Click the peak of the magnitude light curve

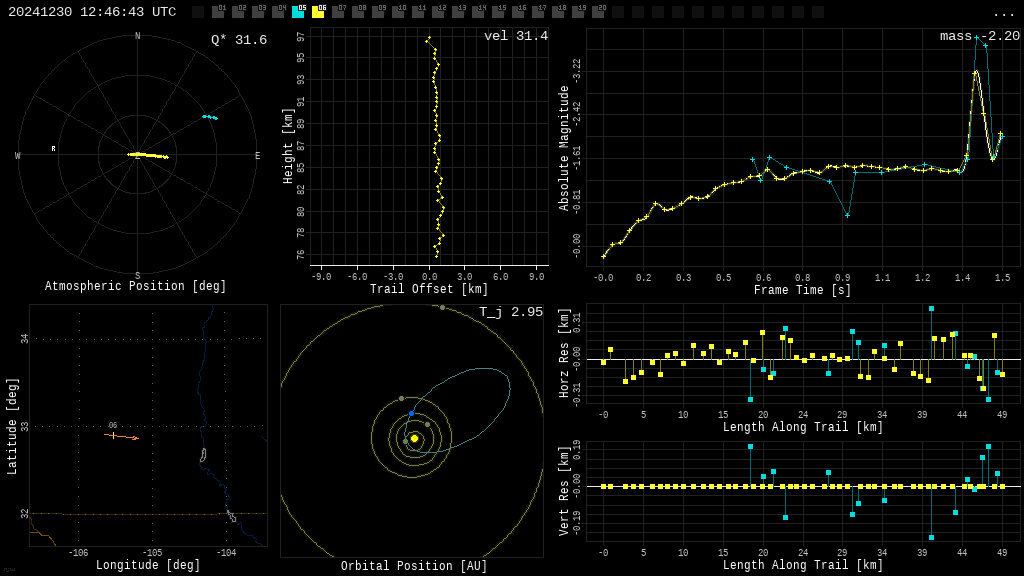point(975,72)
